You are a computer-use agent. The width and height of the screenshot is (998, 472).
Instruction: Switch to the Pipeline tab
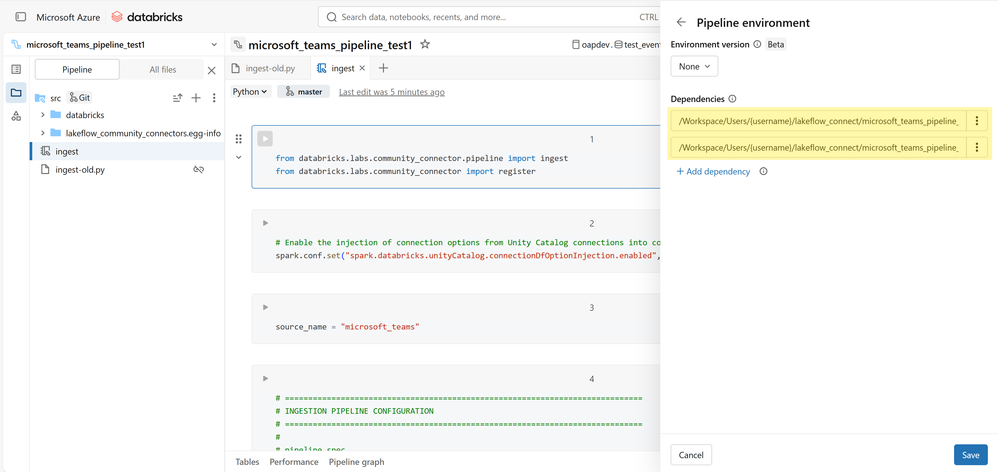77,69
